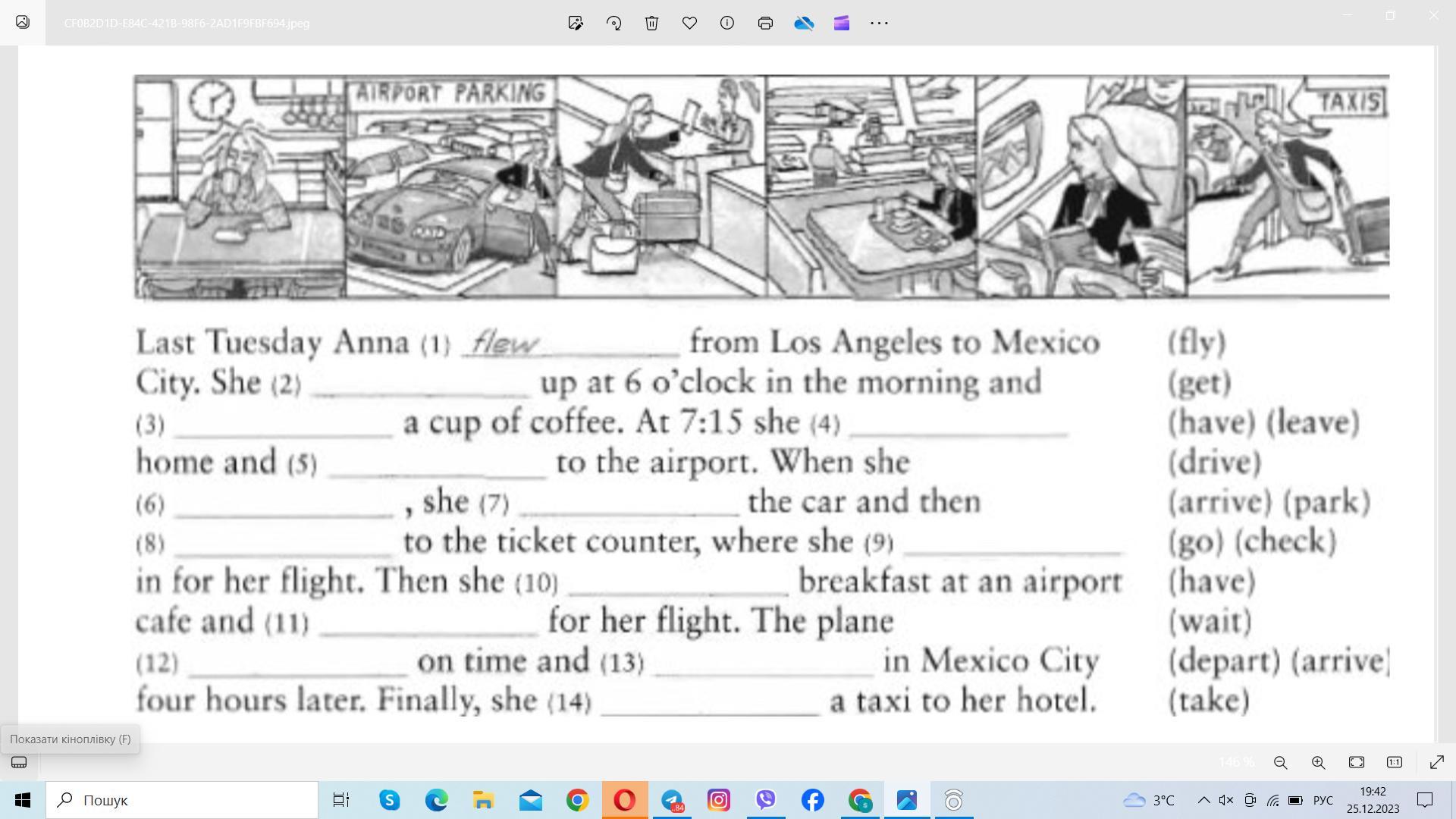The height and width of the screenshot is (819, 1456).
Task: Enter full screen with diagonal arrows
Action: click(x=1436, y=762)
